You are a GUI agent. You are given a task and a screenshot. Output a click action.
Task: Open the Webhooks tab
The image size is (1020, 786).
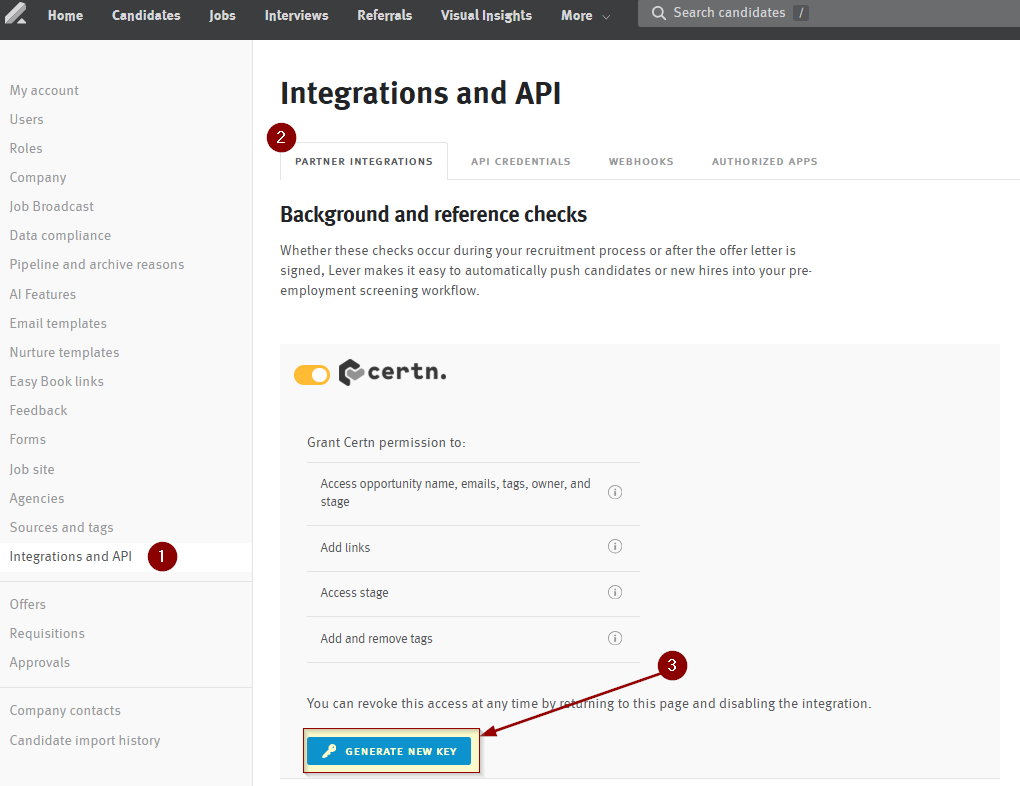pos(641,160)
